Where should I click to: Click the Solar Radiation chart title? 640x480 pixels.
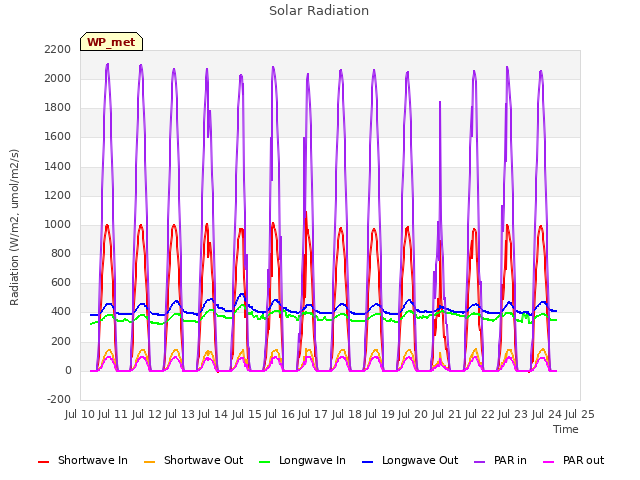tap(319, 11)
